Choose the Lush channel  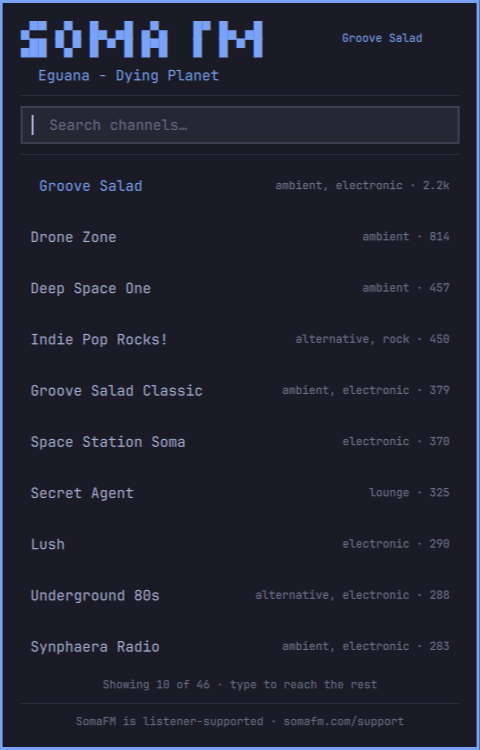point(240,544)
